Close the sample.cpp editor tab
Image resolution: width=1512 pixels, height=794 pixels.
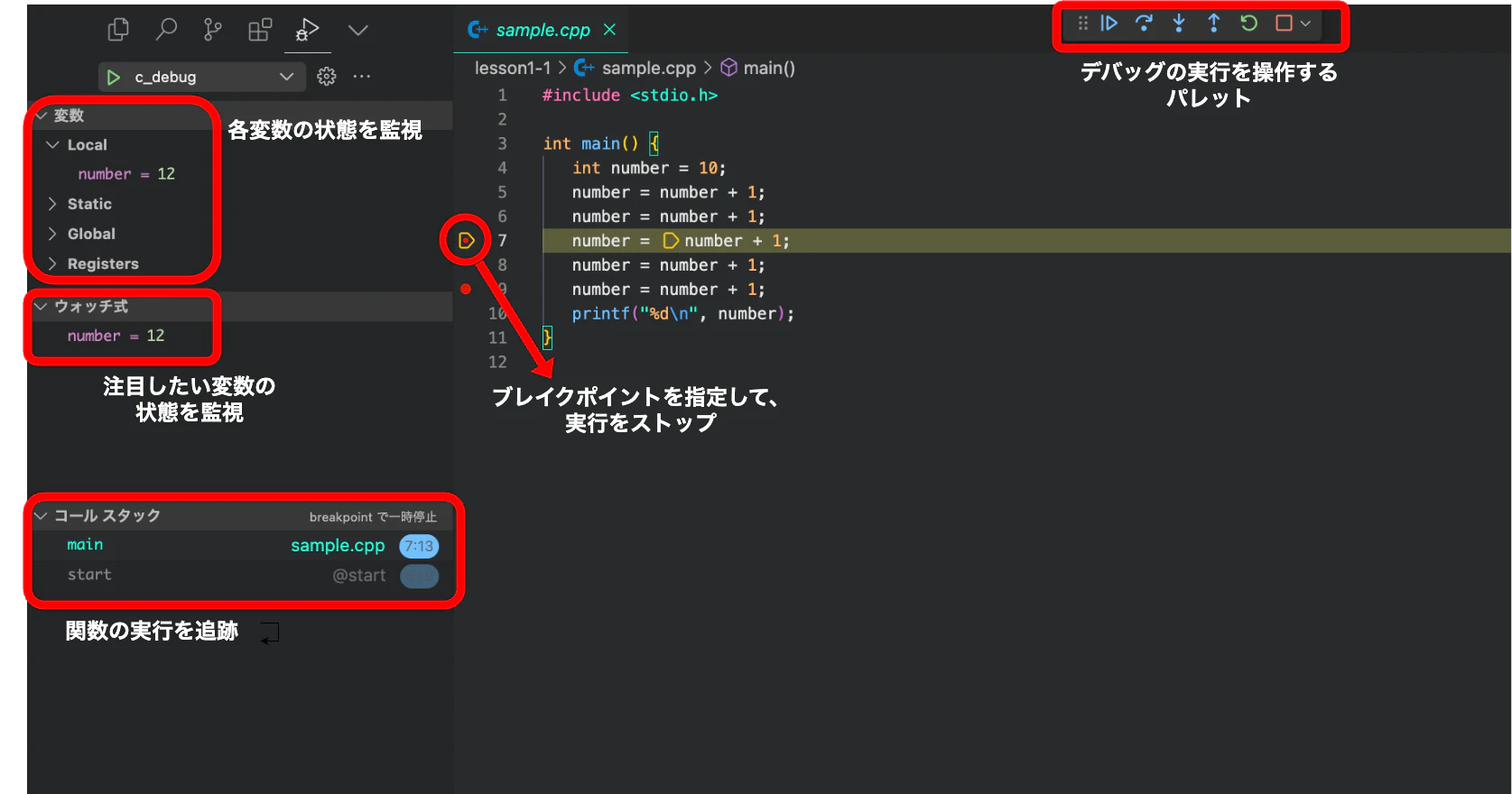(x=610, y=30)
